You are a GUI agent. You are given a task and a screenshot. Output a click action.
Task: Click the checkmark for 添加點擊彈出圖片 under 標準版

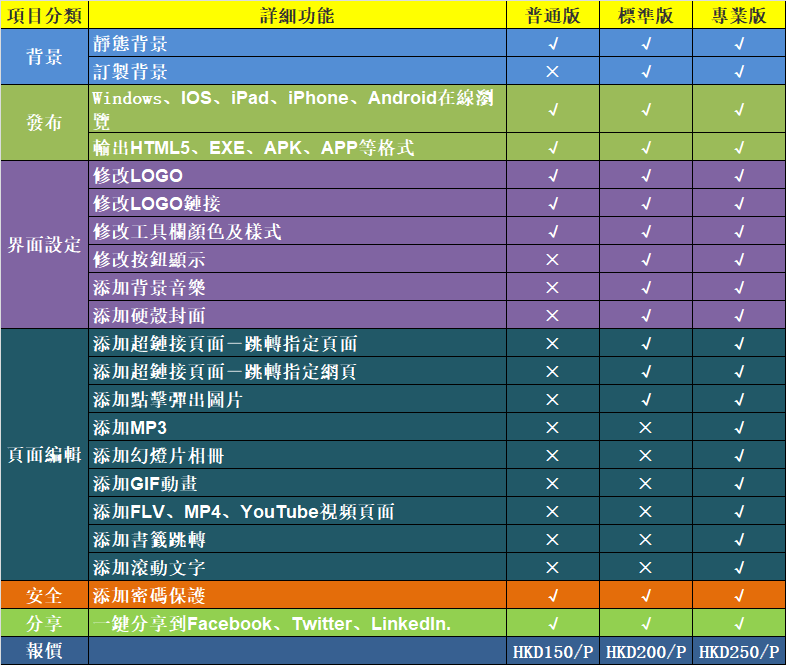646,400
